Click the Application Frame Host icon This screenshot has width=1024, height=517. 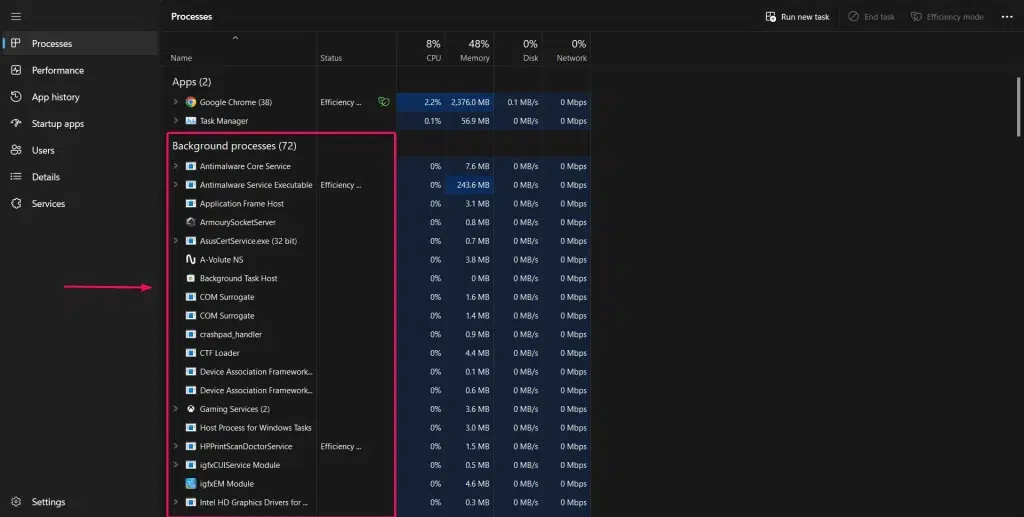[191, 204]
